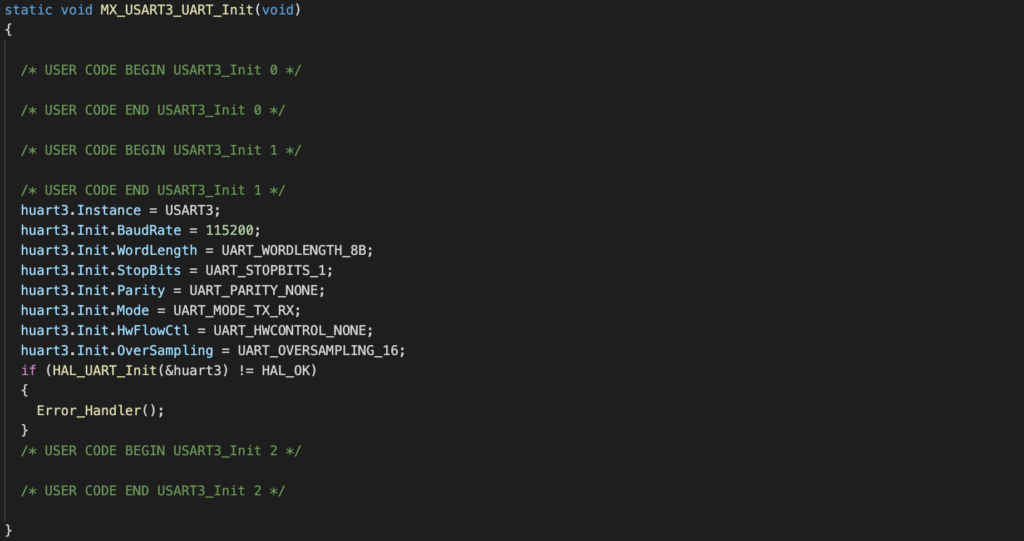
Task: Click the USER CODE BEGIN USART3_Init 0 comment
Action: click(x=161, y=70)
